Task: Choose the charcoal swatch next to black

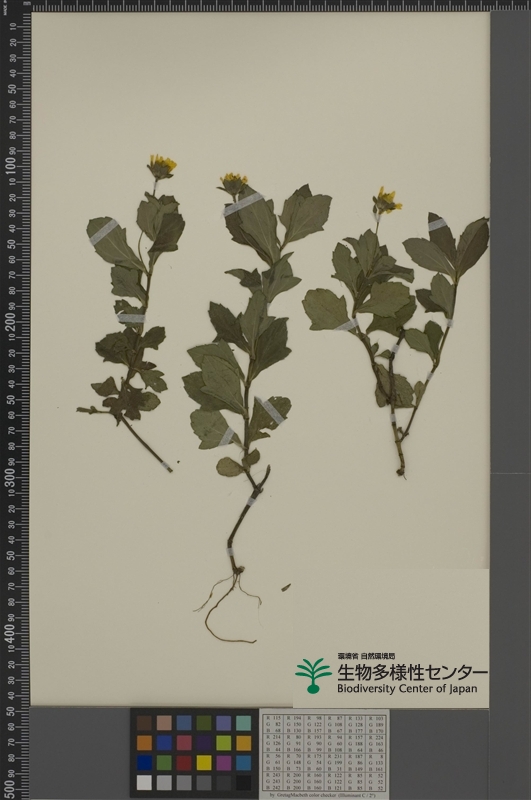Action: pos(224,783)
